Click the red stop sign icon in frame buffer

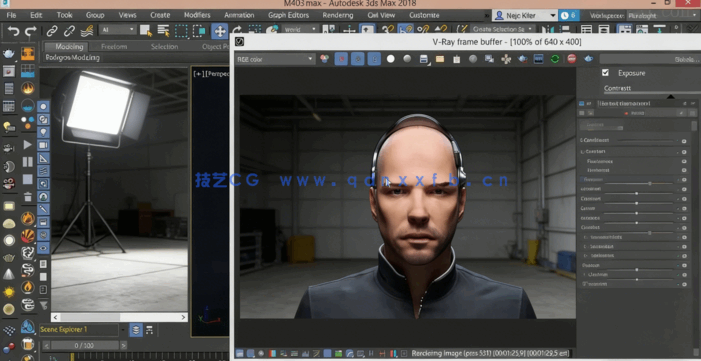click(571, 59)
